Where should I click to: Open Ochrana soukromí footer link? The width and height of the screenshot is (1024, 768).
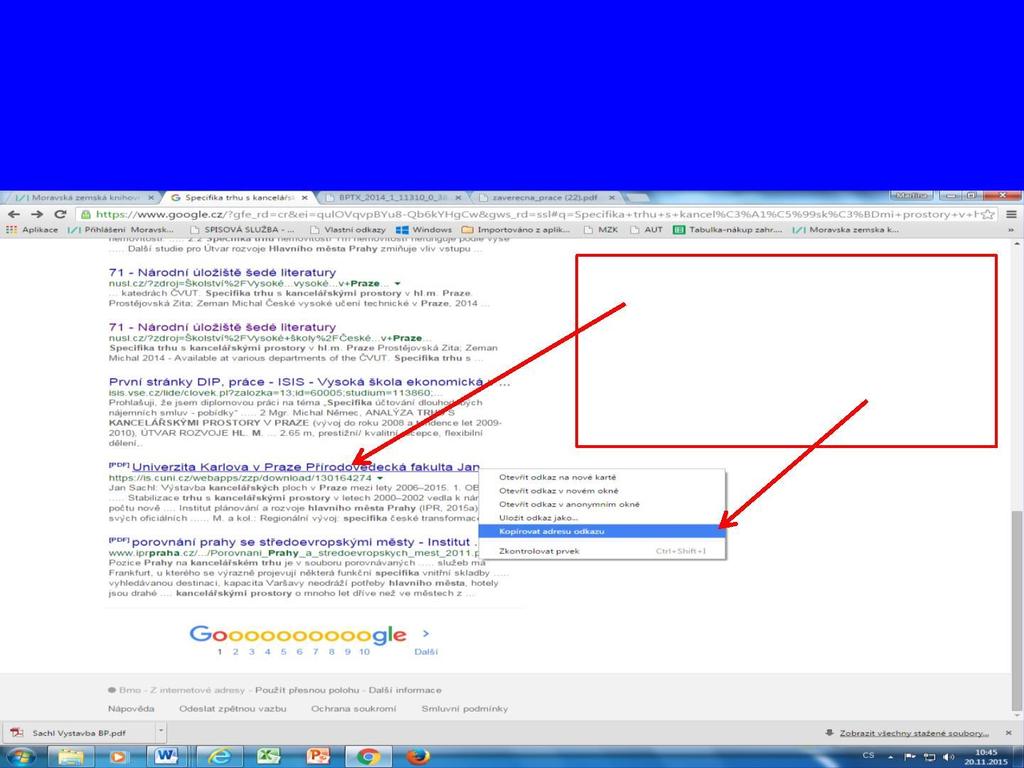point(353,709)
